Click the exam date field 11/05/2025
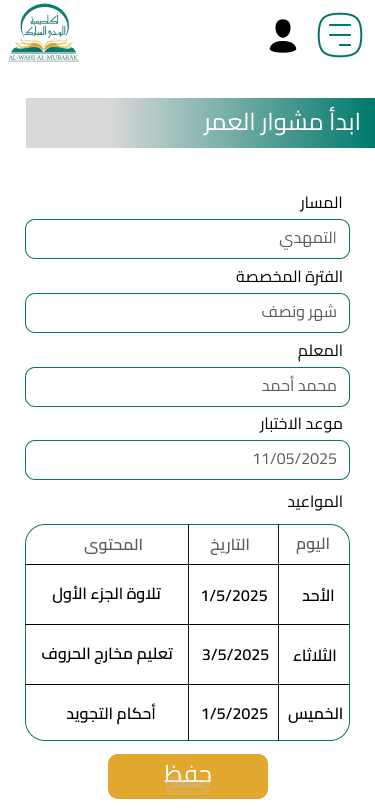The image size is (375, 812). pos(188,460)
